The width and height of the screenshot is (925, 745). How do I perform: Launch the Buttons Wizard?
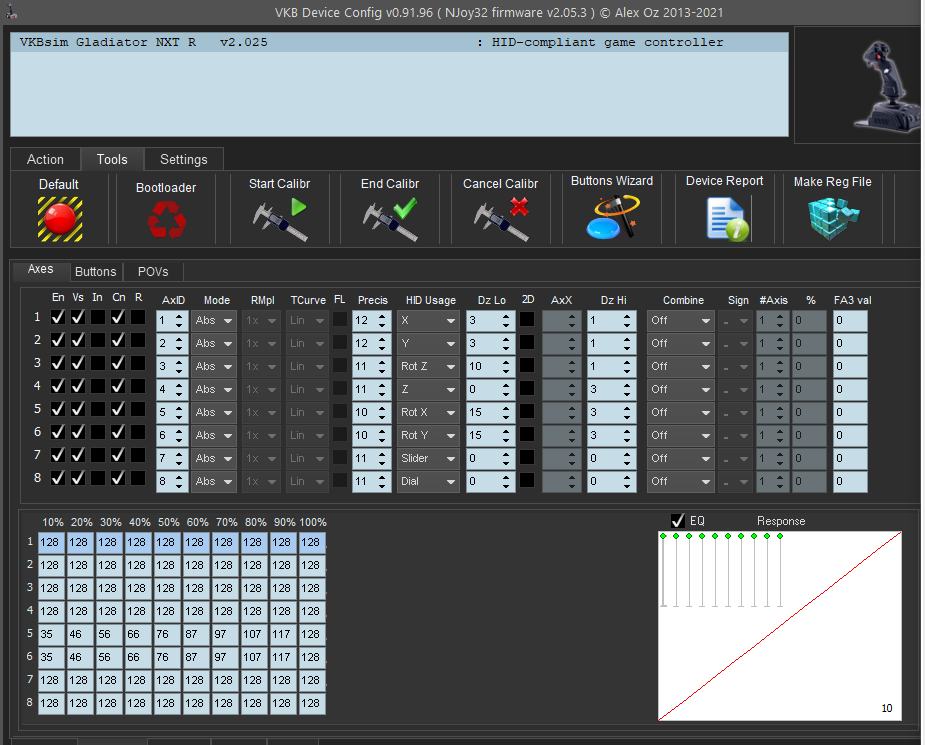[x=612, y=217]
